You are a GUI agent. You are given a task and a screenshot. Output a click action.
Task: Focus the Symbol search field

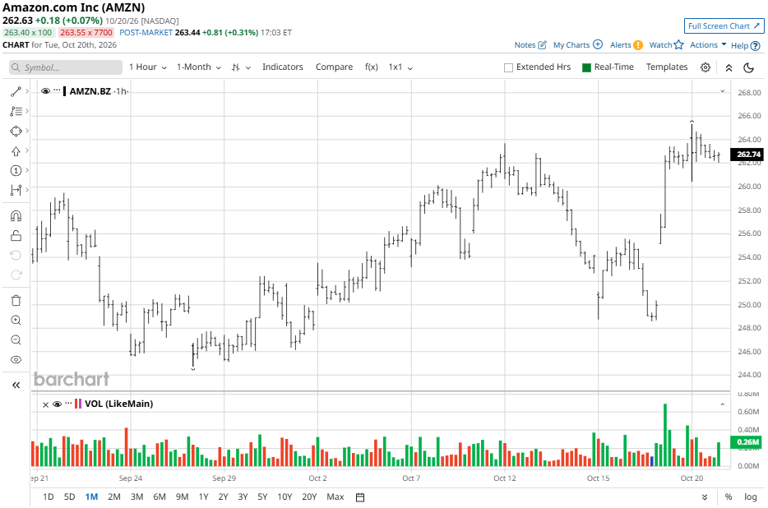coord(66,68)
